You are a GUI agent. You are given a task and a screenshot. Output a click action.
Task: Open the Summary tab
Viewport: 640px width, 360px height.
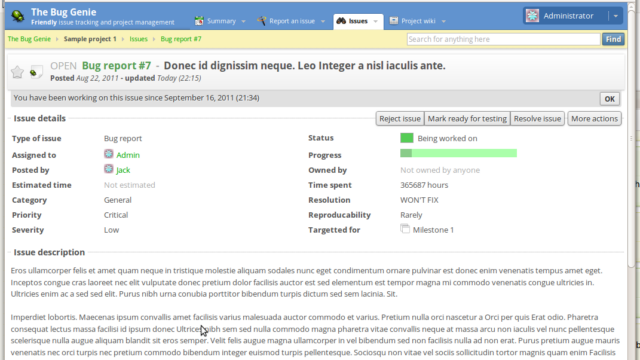pos(221,21)
